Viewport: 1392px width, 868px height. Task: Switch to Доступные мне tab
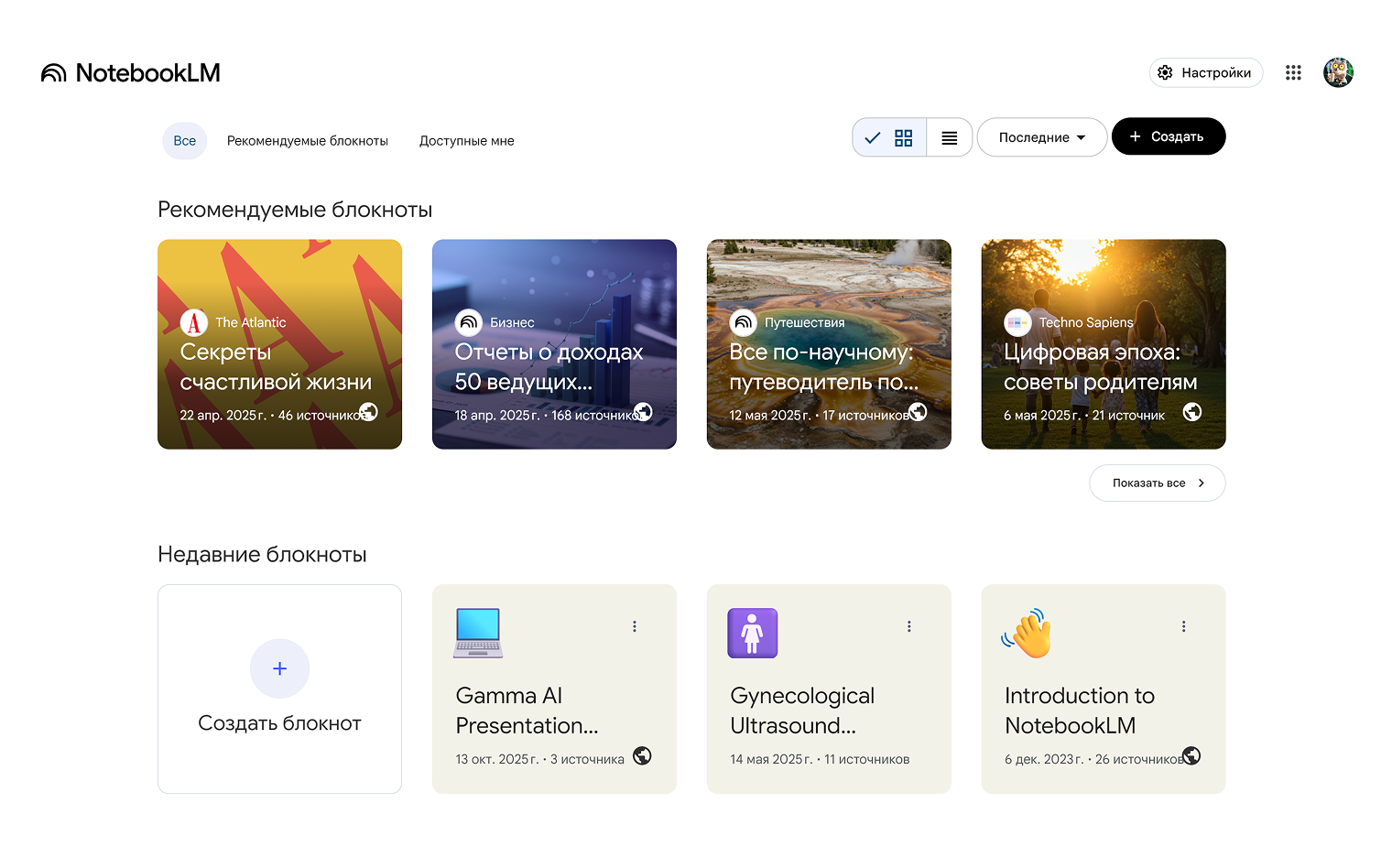tap(467, 141)
